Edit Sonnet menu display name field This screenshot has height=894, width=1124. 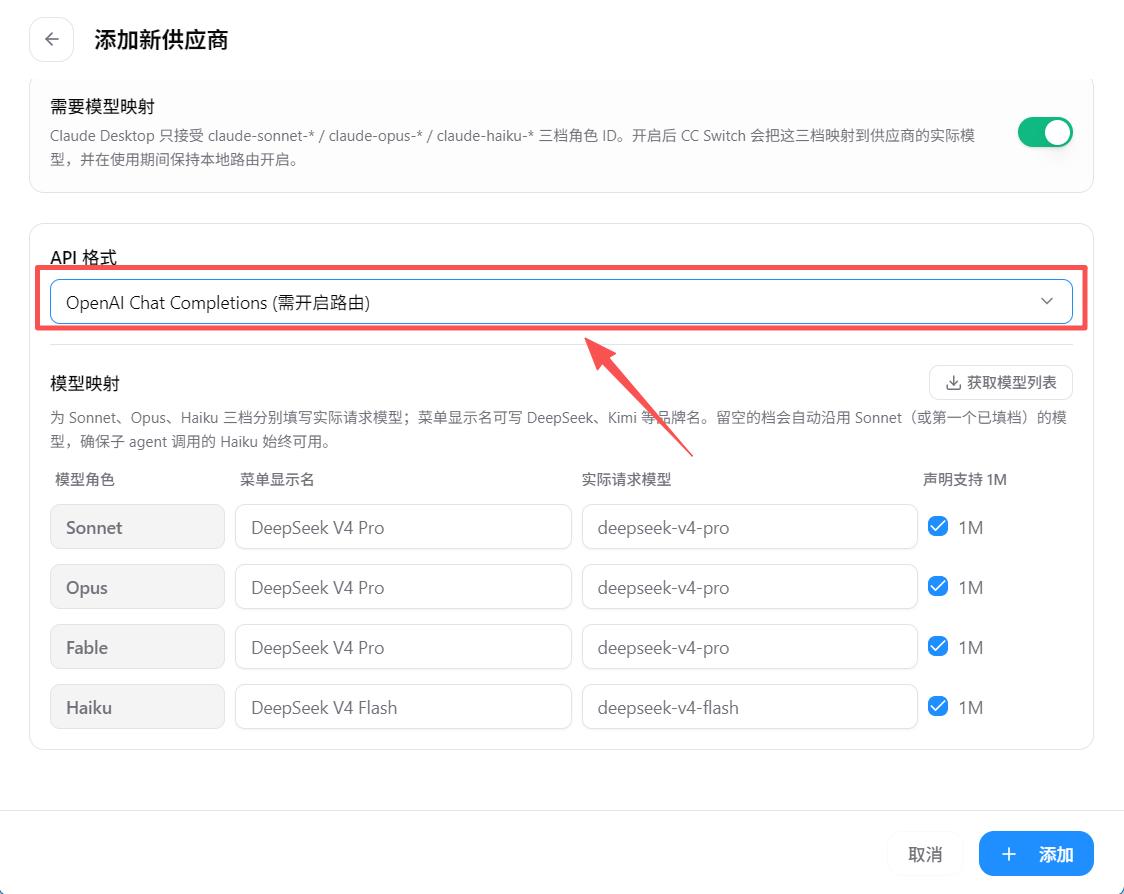click(x=403, y=527)
